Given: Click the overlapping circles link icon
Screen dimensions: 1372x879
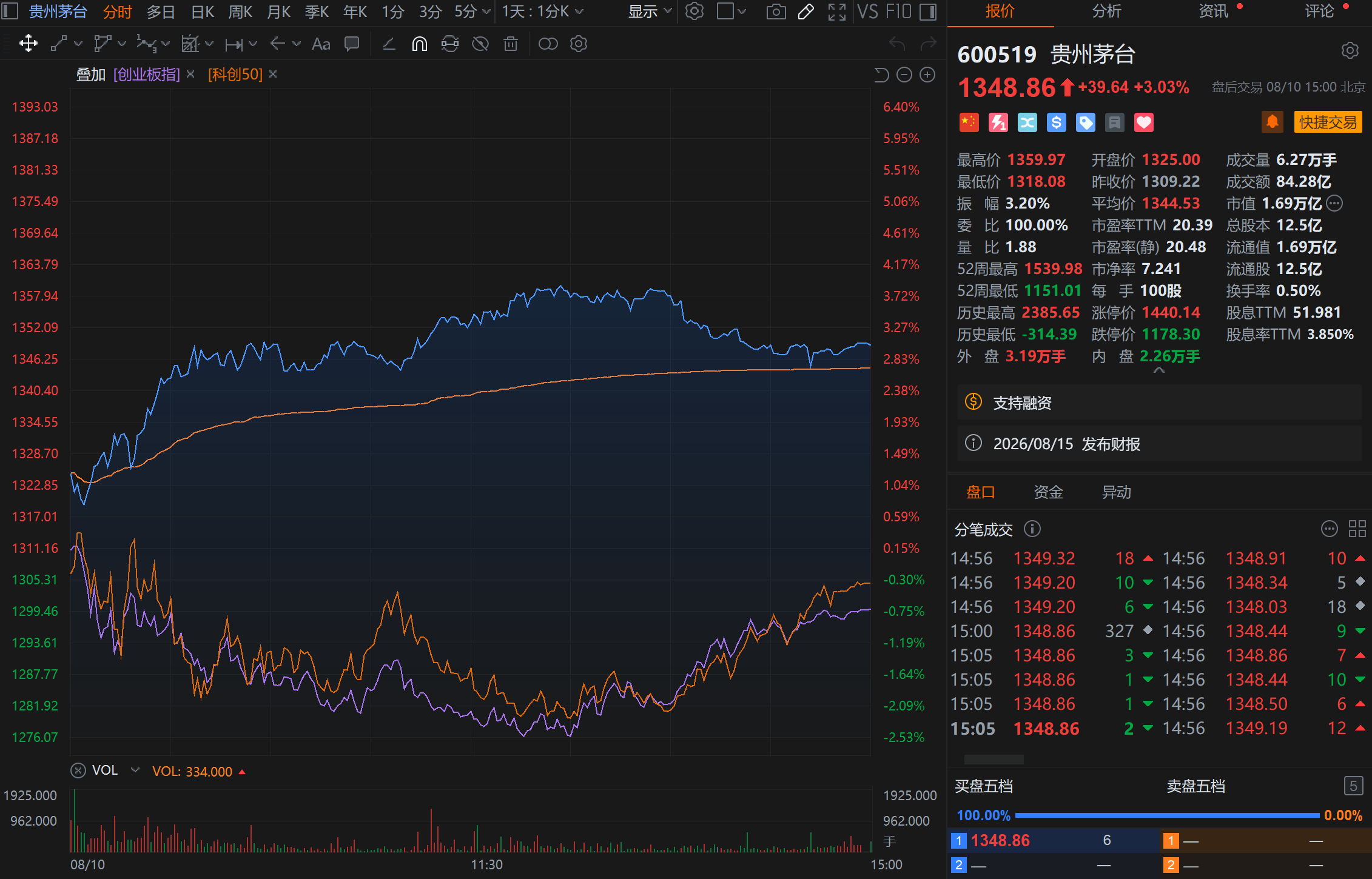Looking at the screenshot, I should (548, 44).
